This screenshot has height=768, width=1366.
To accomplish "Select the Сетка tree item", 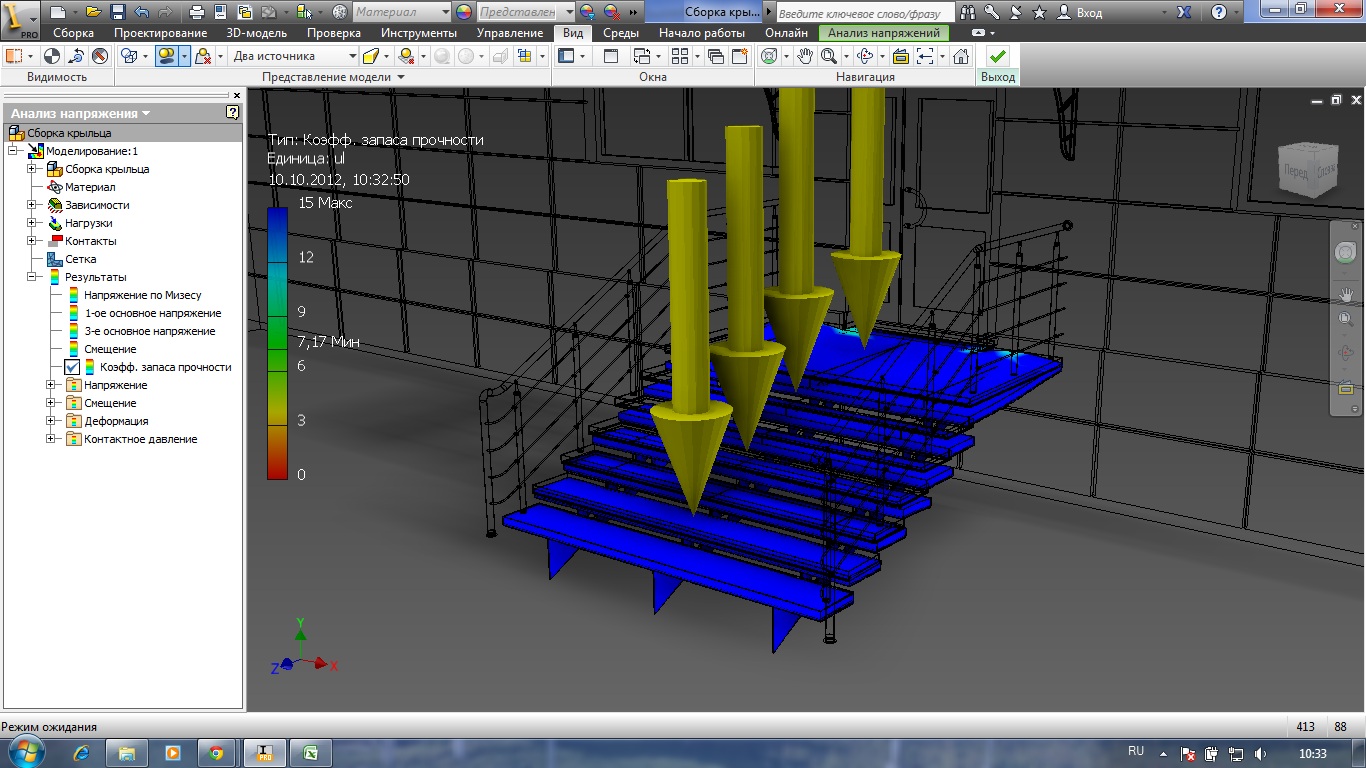I will (80, 259).
